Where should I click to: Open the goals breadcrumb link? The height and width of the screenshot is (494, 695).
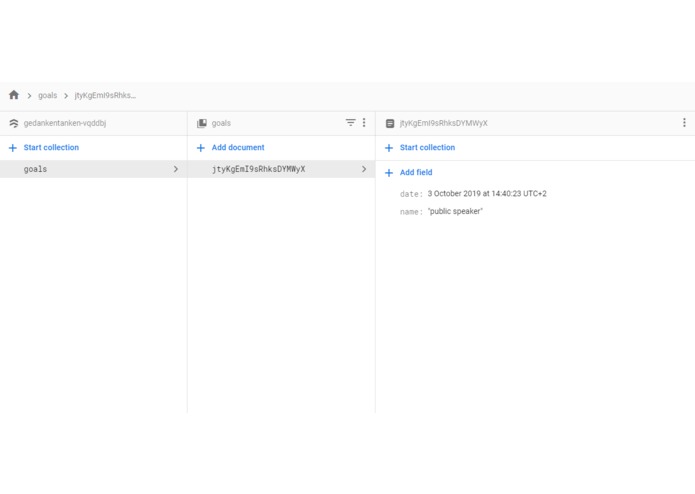click(47, 95)
